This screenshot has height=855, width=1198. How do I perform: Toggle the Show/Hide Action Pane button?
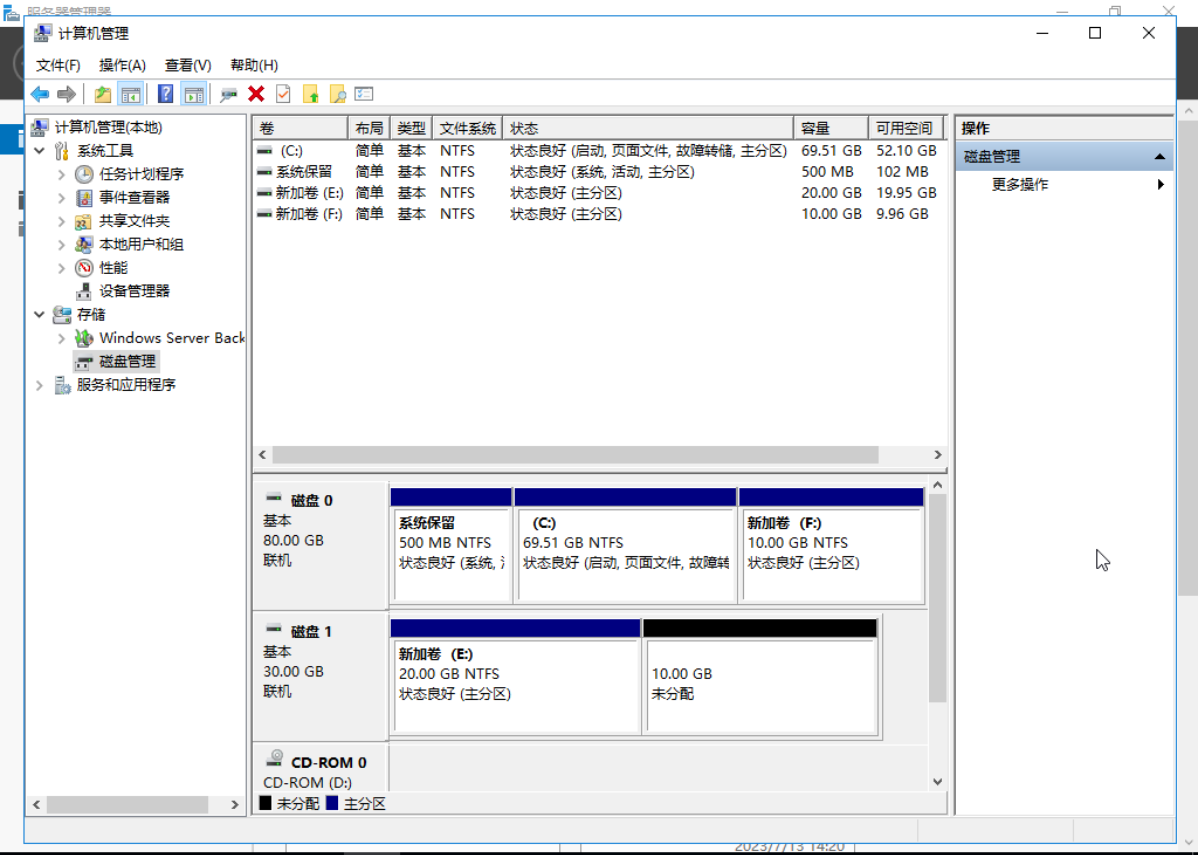pos(194,94)
